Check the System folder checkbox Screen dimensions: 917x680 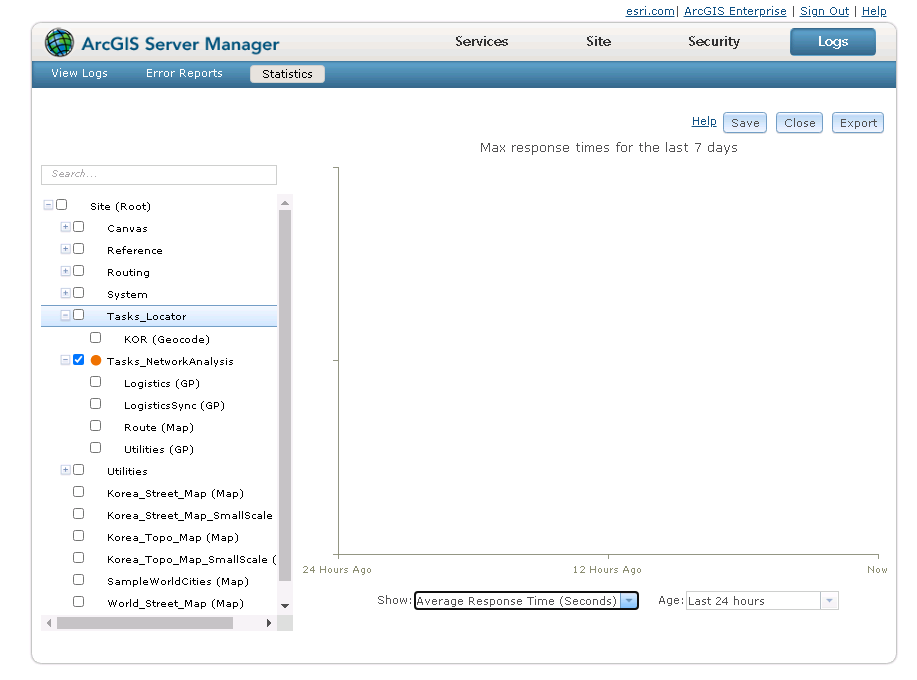point(78,293)
